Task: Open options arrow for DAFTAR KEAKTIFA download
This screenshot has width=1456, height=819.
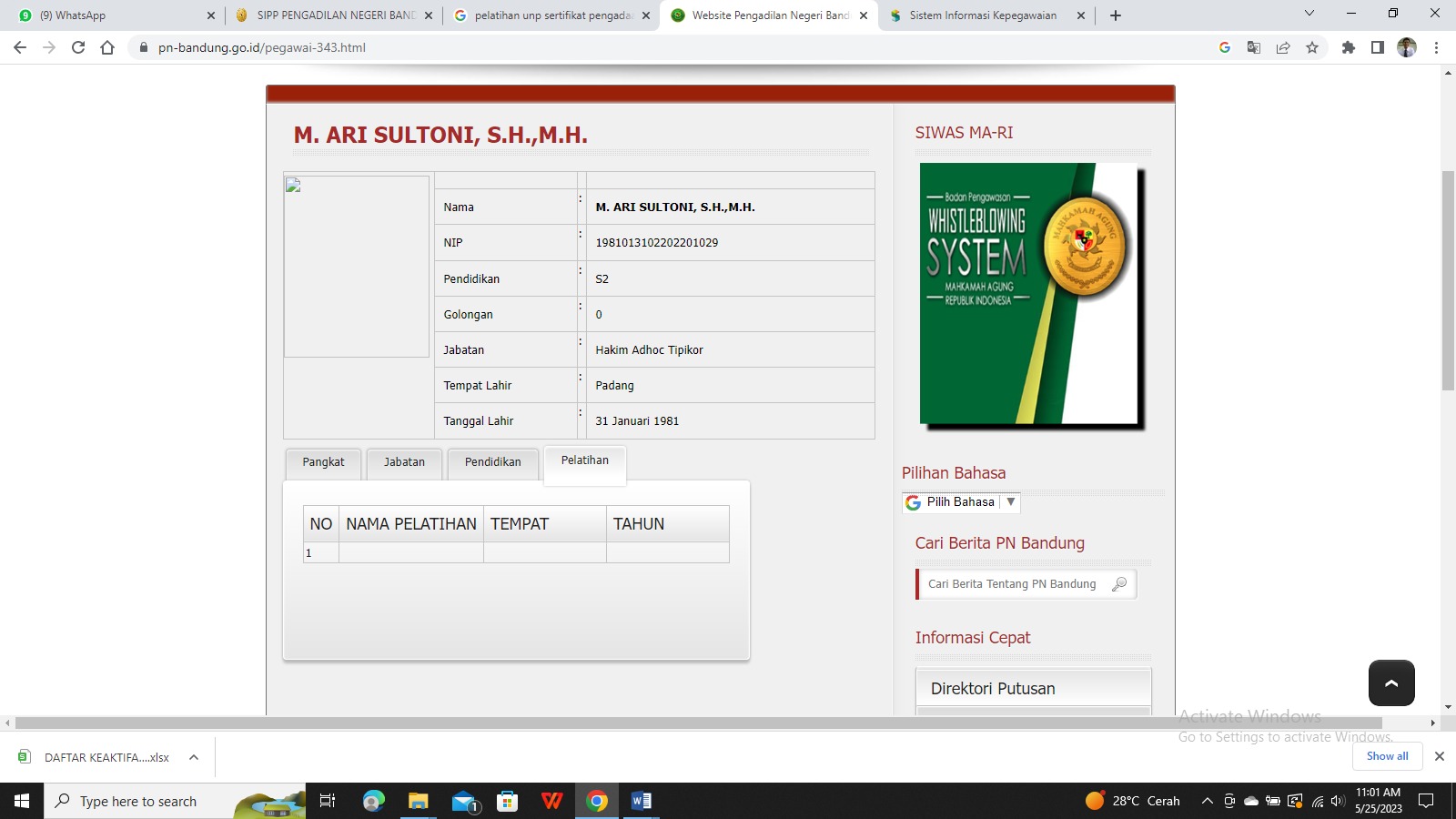Action: (194, 757)
